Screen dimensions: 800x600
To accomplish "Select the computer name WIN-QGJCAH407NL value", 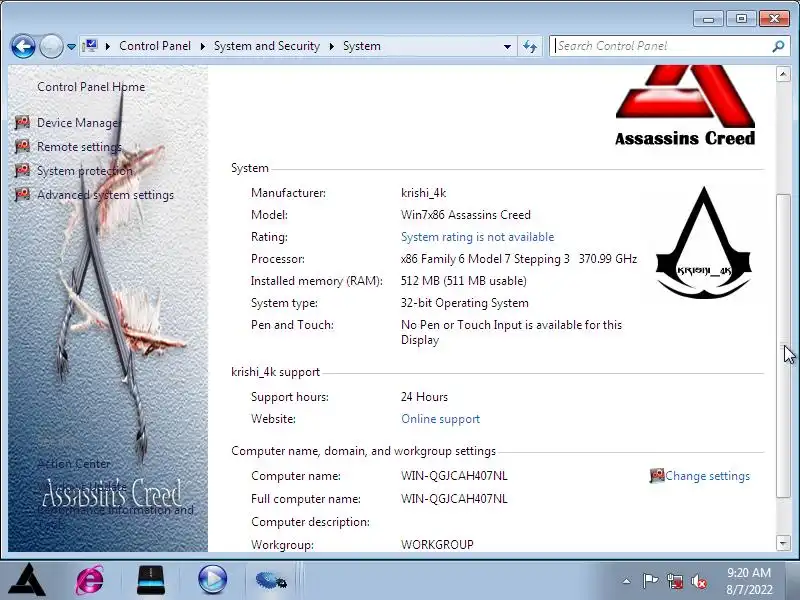I will click(454, 476).
